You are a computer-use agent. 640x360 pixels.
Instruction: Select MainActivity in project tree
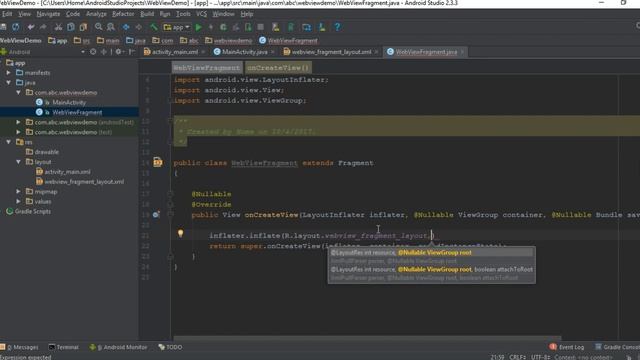pyautogui.click(x=69, y=102)
